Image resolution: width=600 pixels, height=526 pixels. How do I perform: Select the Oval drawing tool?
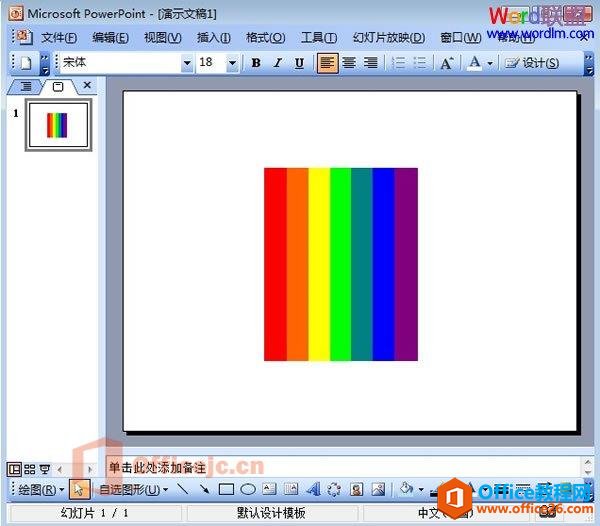click(x=248, y=490)
